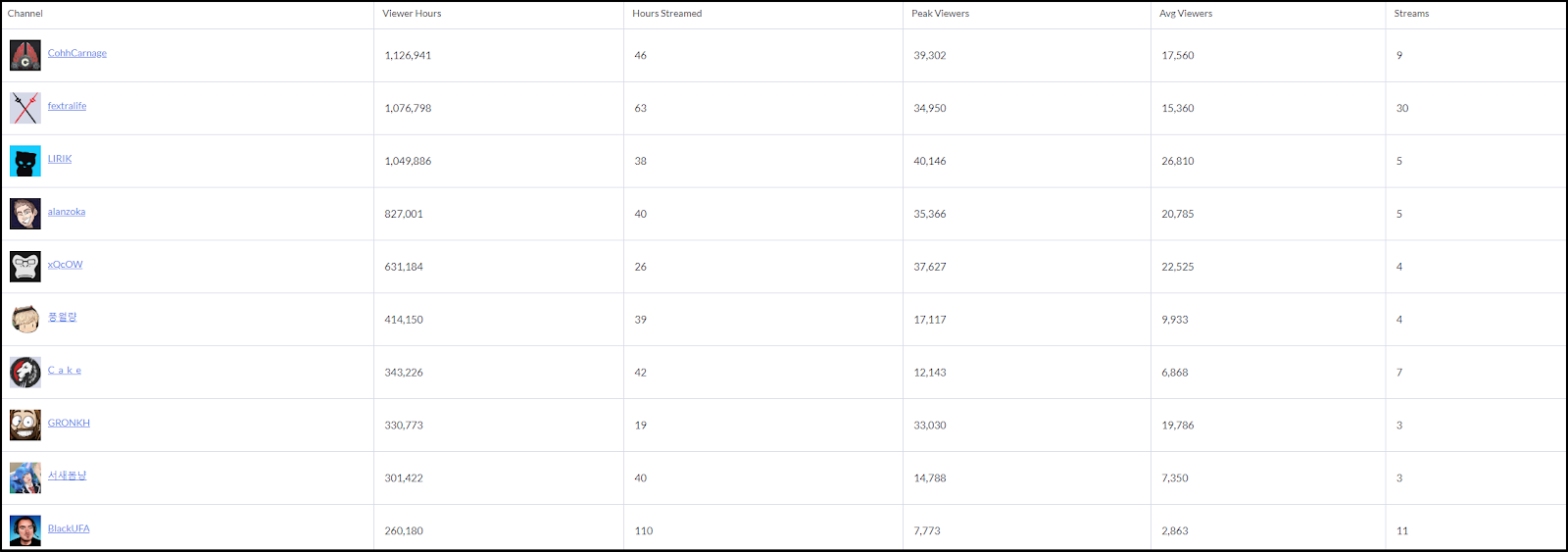Click C a k e channel avatar
The image size is (1568, 552).
point(25,373)
